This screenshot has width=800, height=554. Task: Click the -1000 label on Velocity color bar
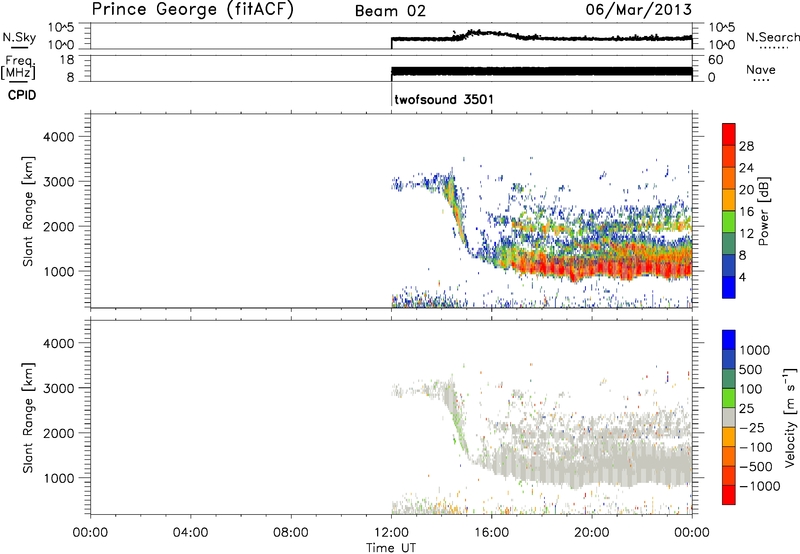(759, 486)
